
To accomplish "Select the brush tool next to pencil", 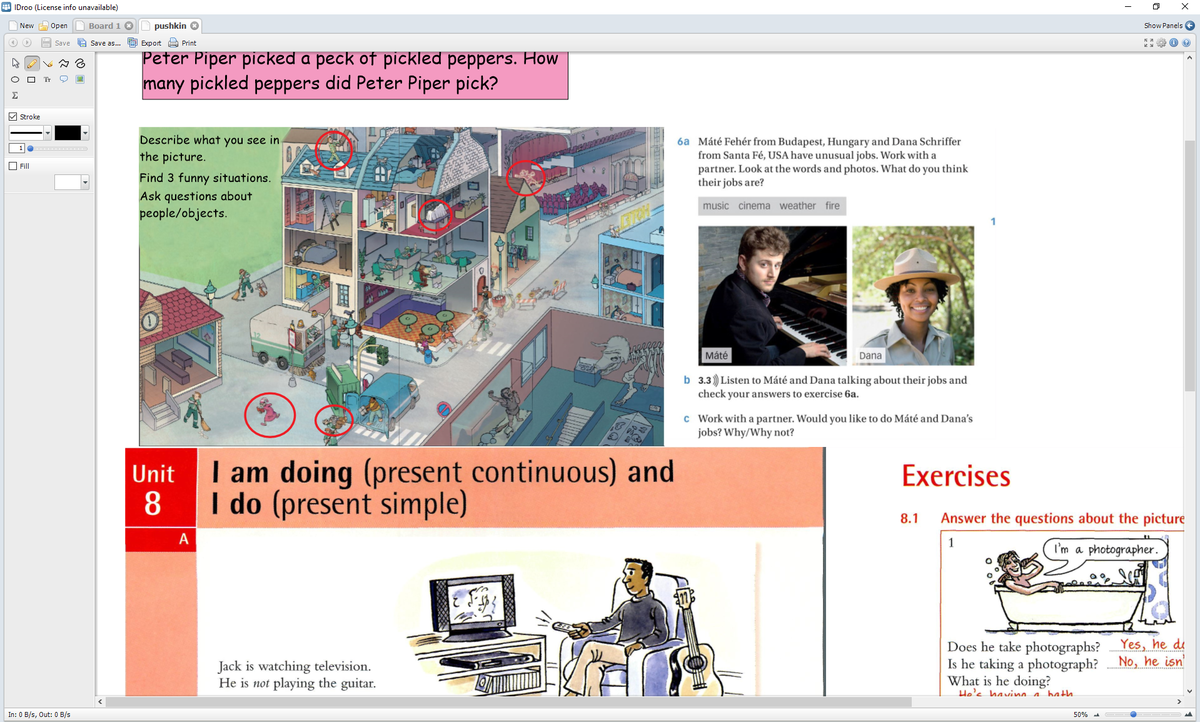I will [47, 62].
